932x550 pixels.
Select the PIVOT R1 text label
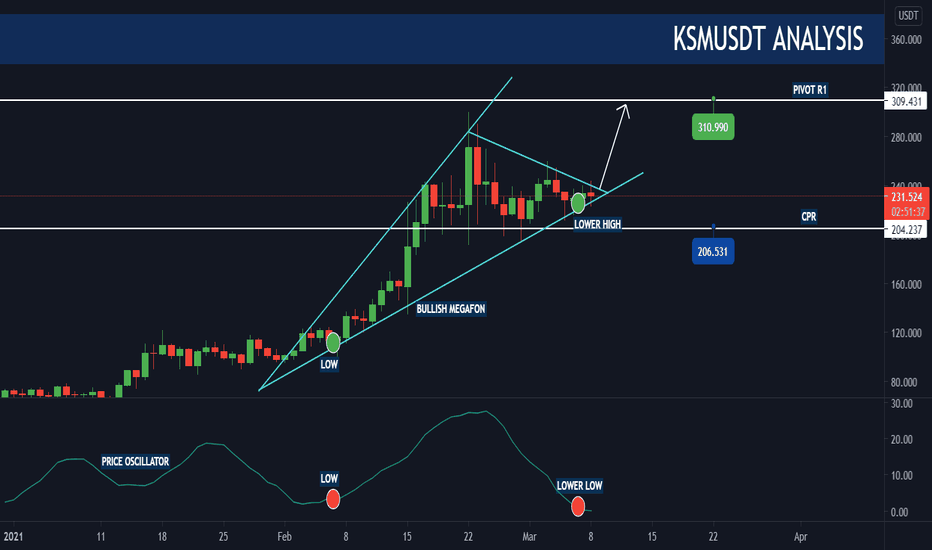[x=810, y=90]
